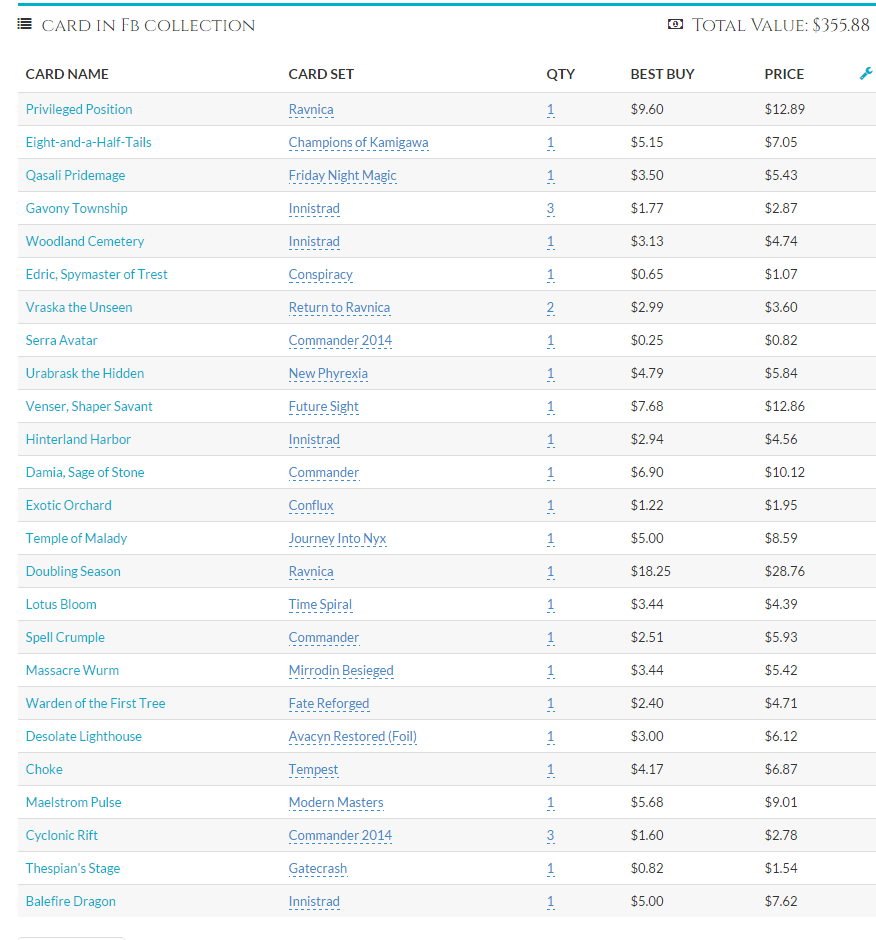Open the Privileged Position card link

tap(79, 109)
